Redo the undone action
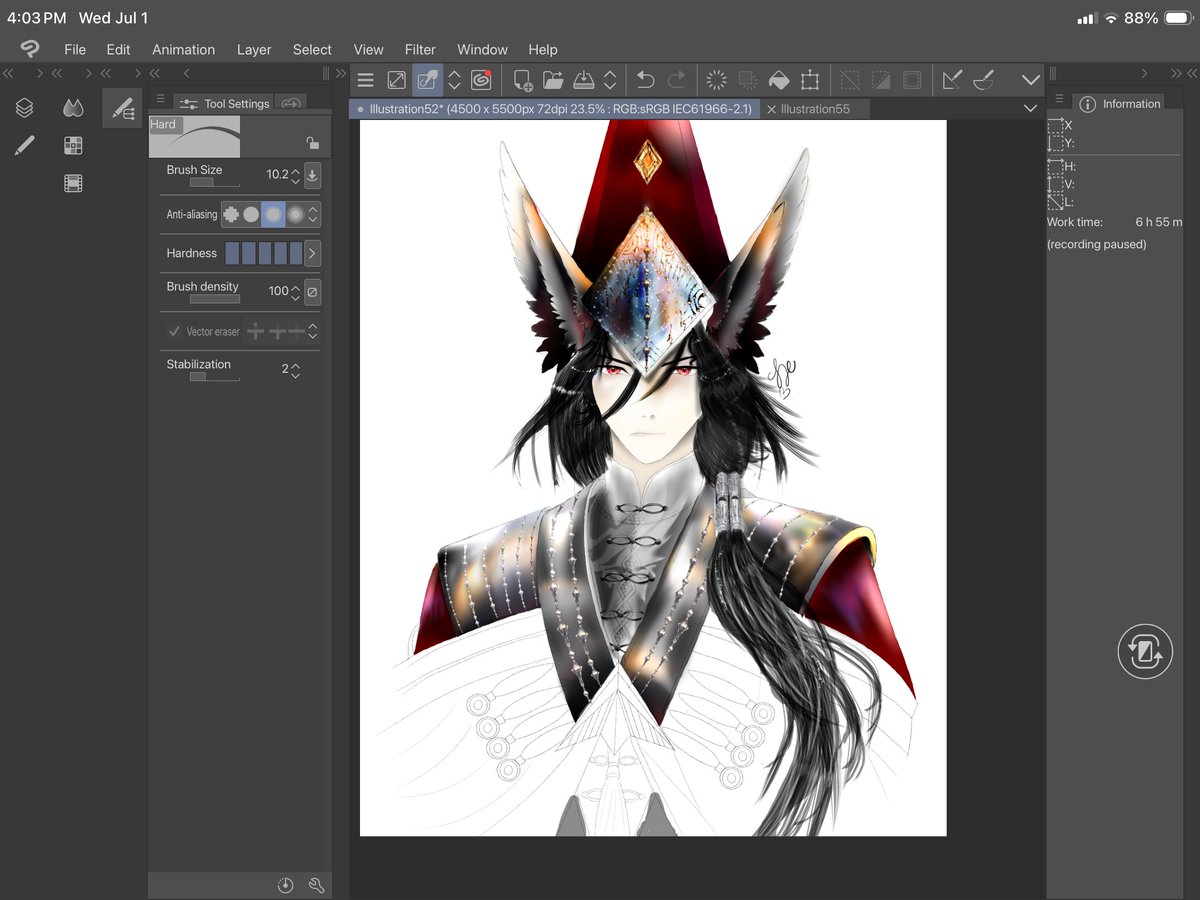Viewport: 1200px width, 900px height. pos(677,80)
